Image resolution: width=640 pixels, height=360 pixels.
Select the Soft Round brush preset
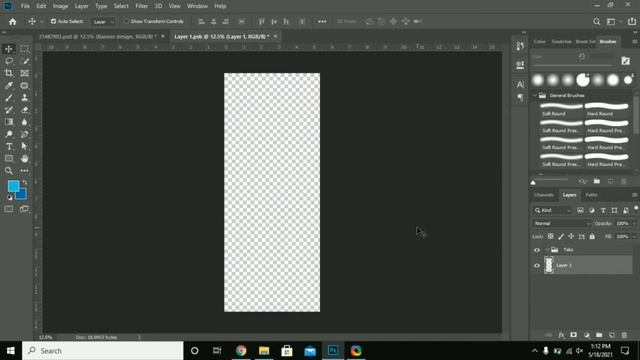[x=561, y=109]
